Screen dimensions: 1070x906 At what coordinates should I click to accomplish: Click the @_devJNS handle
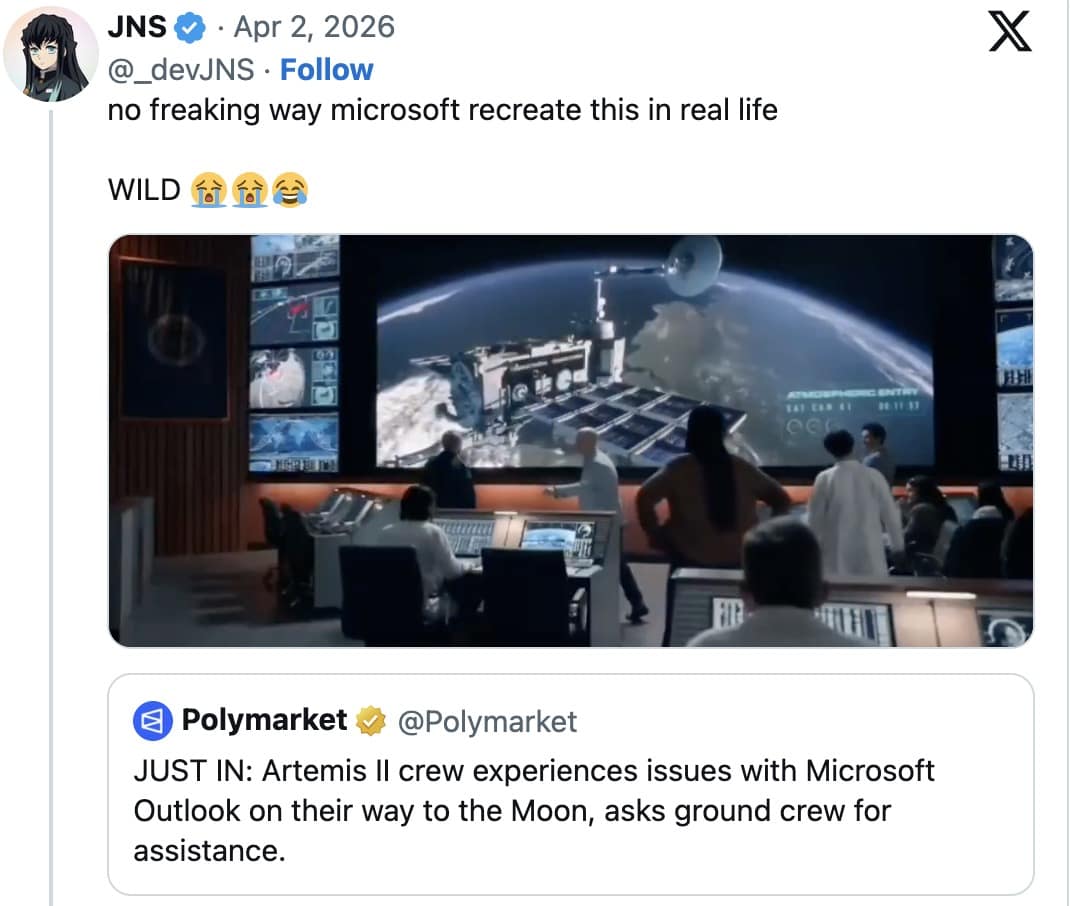(x=181, y=70)
